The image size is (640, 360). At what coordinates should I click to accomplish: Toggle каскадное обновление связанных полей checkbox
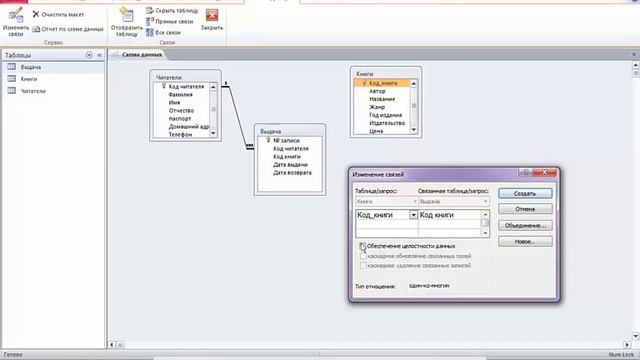(363, 256)
